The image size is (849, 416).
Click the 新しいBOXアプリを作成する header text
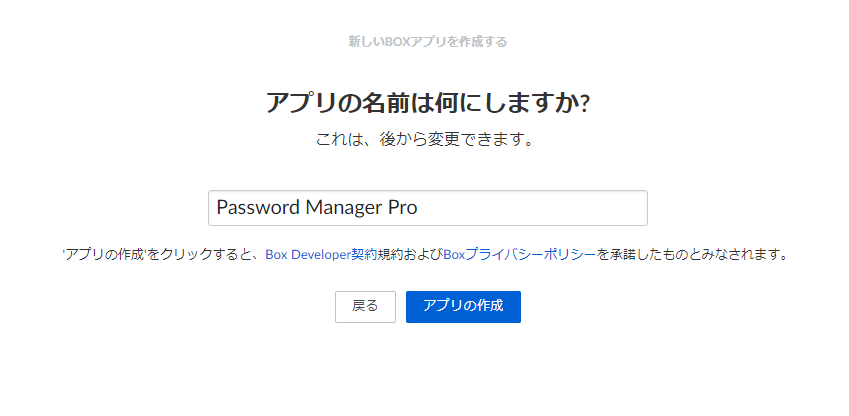coord(427,42)
